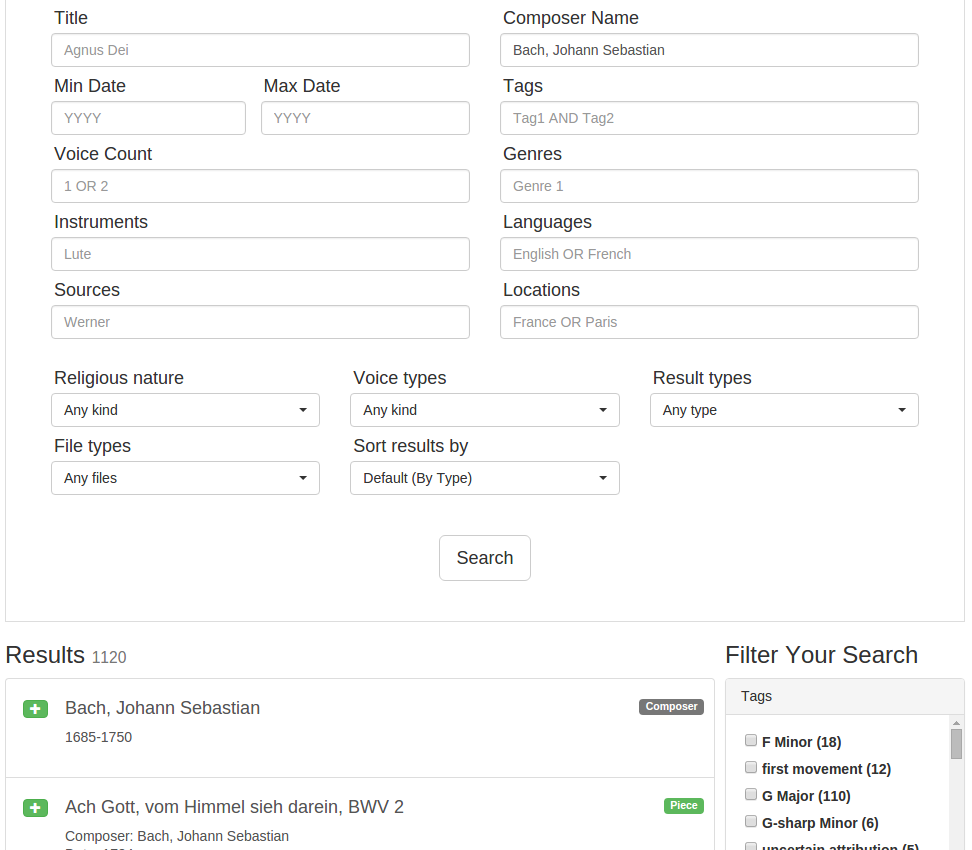Click the gray Composer badge
Viewport: 972px width, 850px height.
click(x=671, y=707)
